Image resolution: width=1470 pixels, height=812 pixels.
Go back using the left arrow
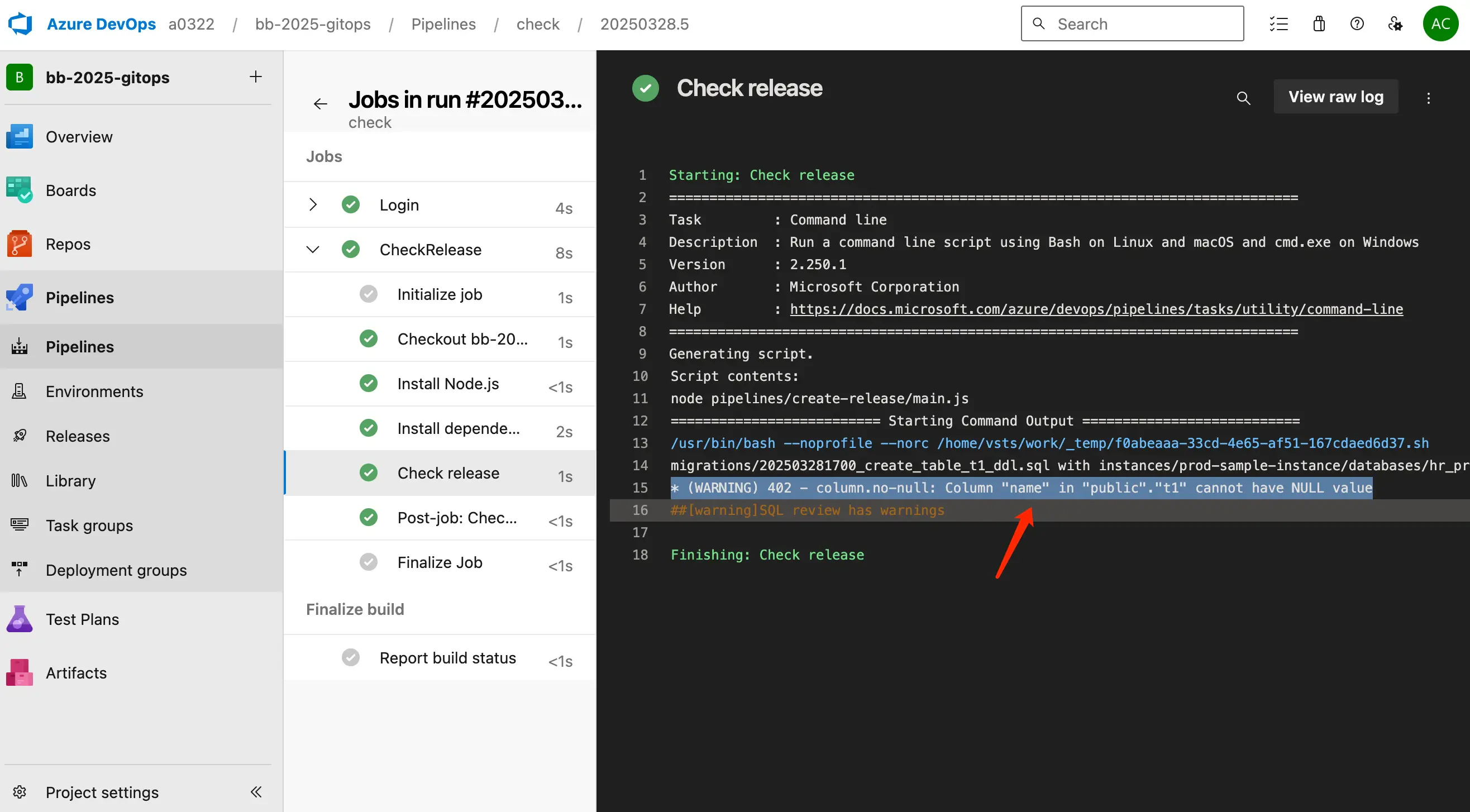pos(320,103)
